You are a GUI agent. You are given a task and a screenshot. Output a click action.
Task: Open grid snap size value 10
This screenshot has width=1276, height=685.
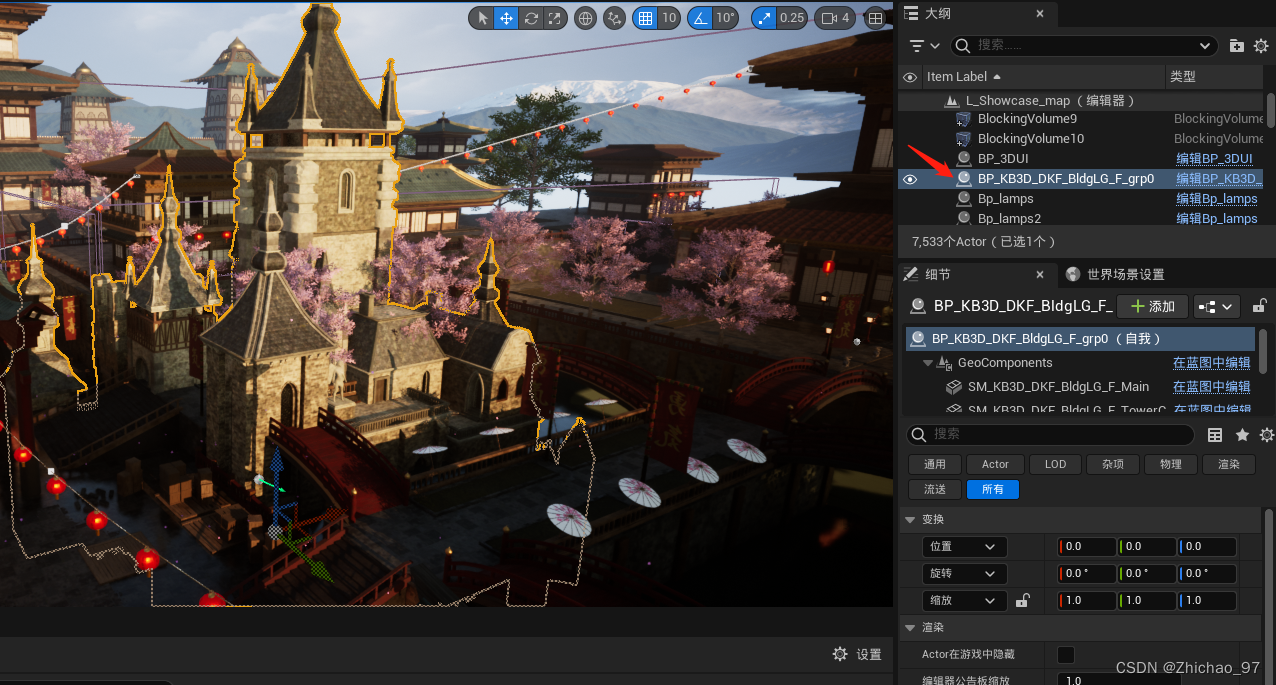669,18
